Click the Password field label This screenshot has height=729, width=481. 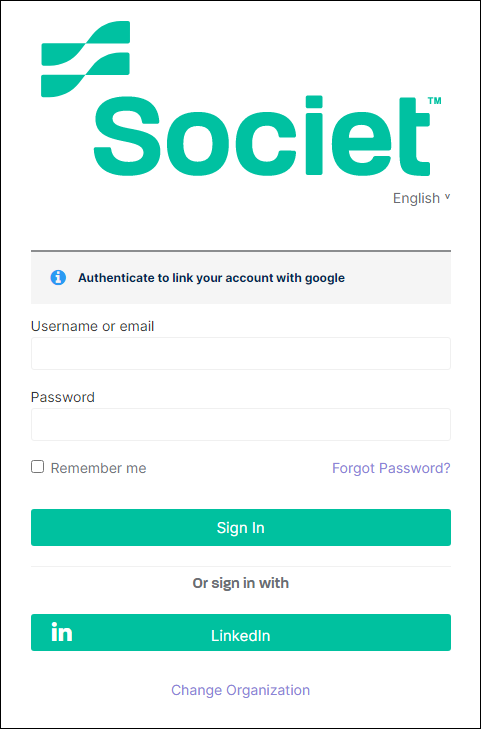coord(63,397)
